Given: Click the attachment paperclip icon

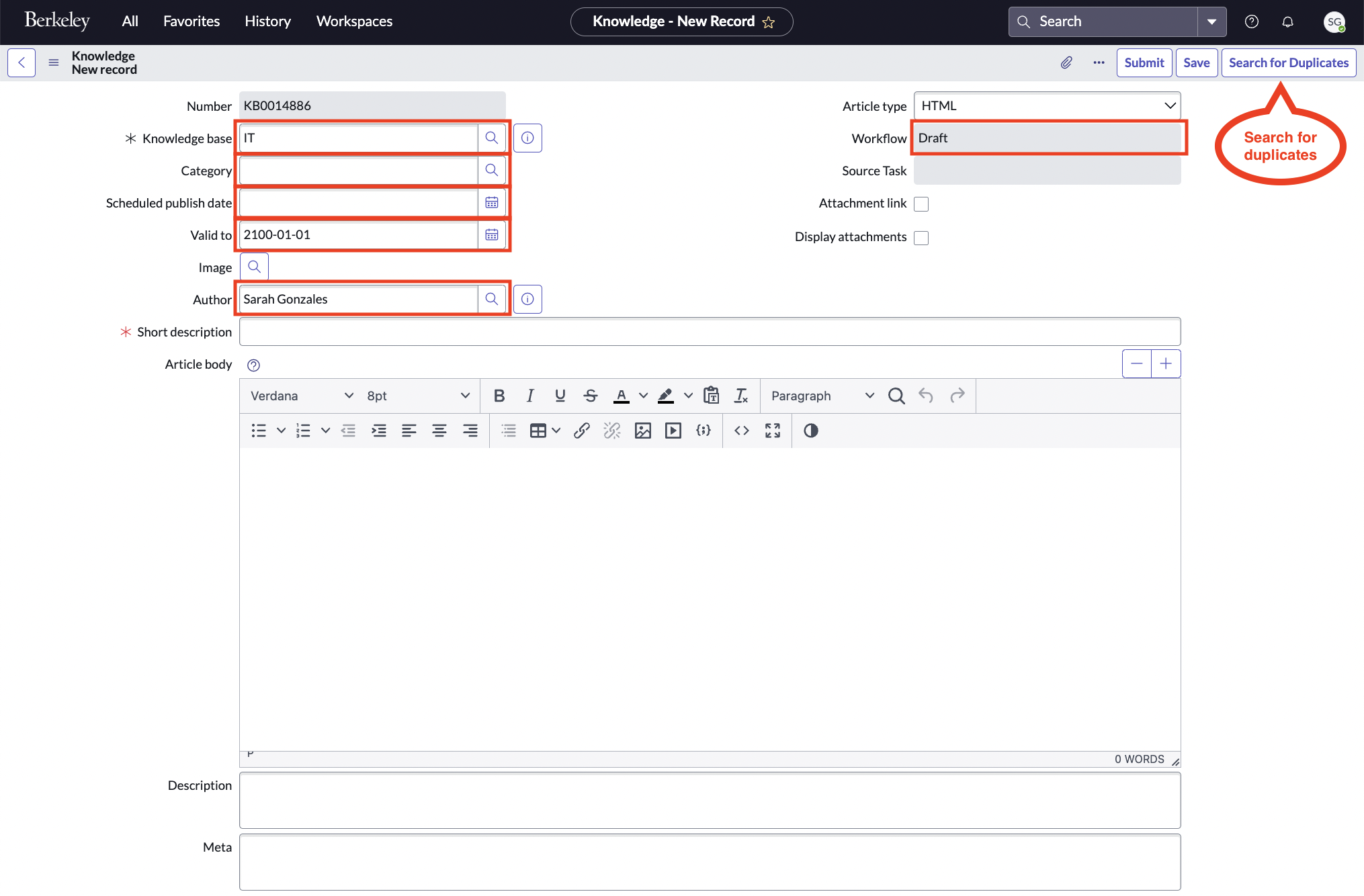Looking at the screenshot, I should click(1066, 62).
